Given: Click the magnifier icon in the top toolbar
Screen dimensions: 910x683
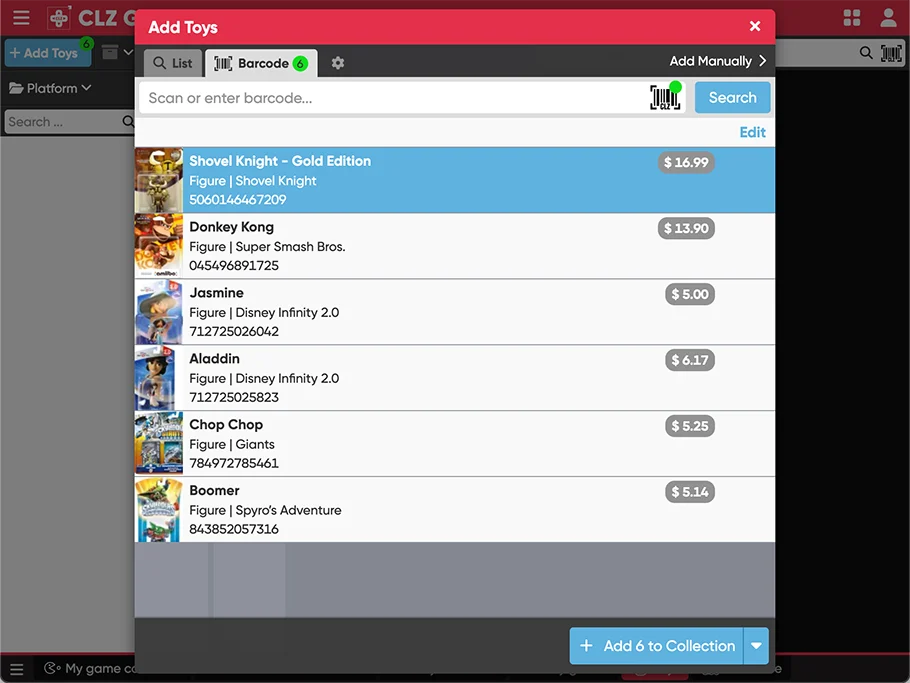Looking at the screenshot, I should point(865,53).
